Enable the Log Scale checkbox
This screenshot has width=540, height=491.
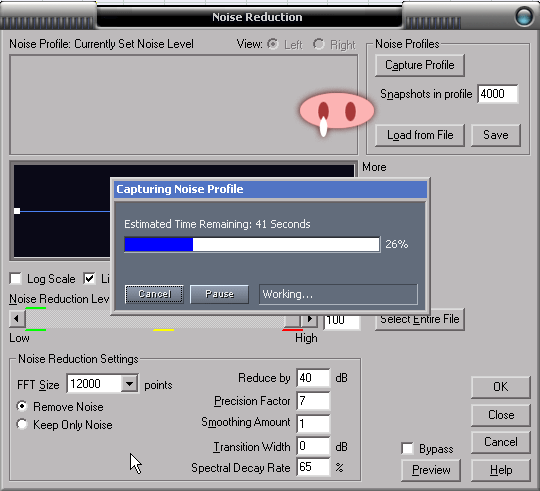[x=15, y=278]
